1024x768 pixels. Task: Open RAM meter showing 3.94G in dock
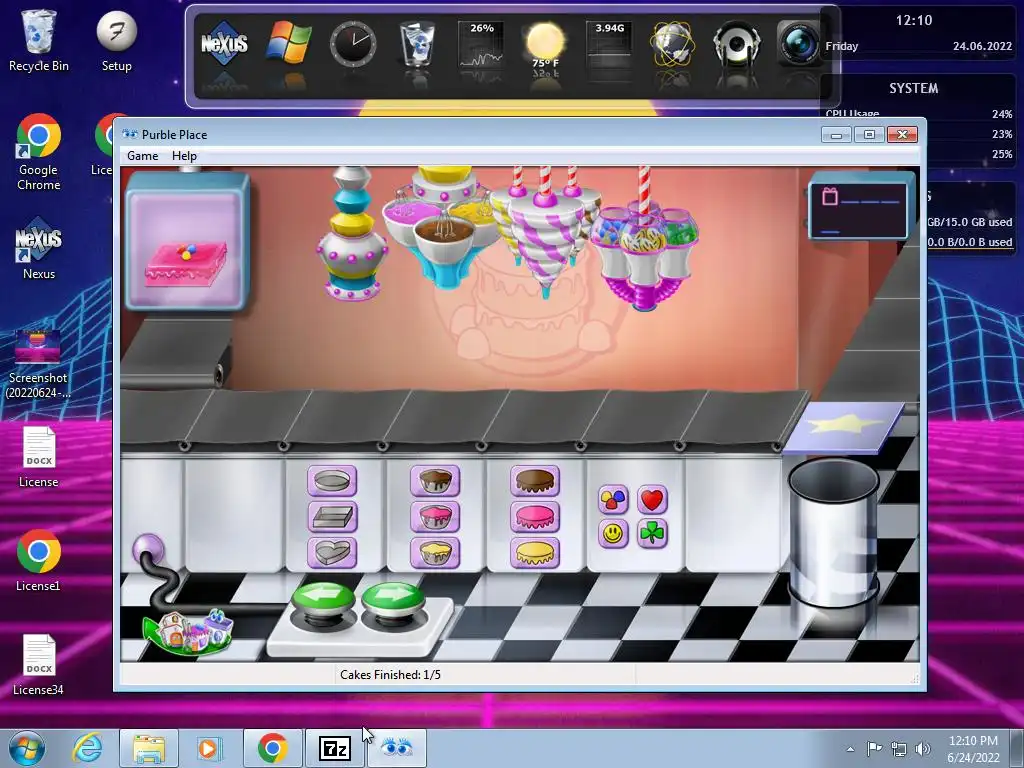[x=609, y=45]
